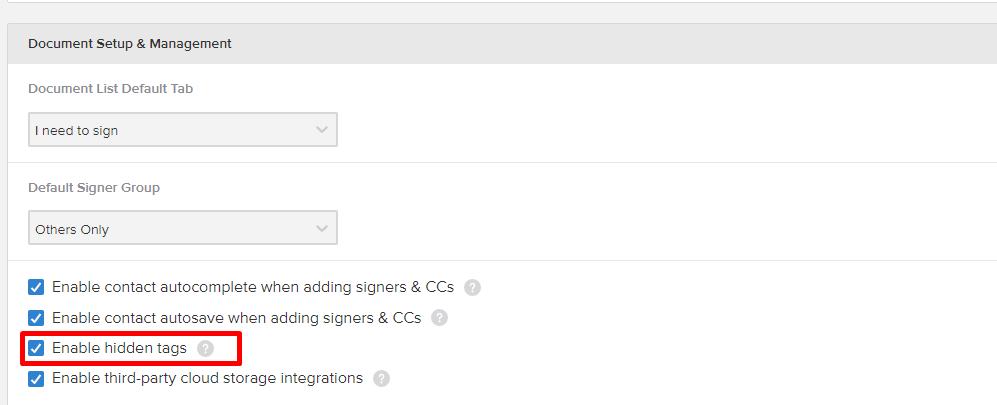Open the 'Others Only' signer group dropdown
The height and width of the screenshot is (405, 997).
click(182, 228)
